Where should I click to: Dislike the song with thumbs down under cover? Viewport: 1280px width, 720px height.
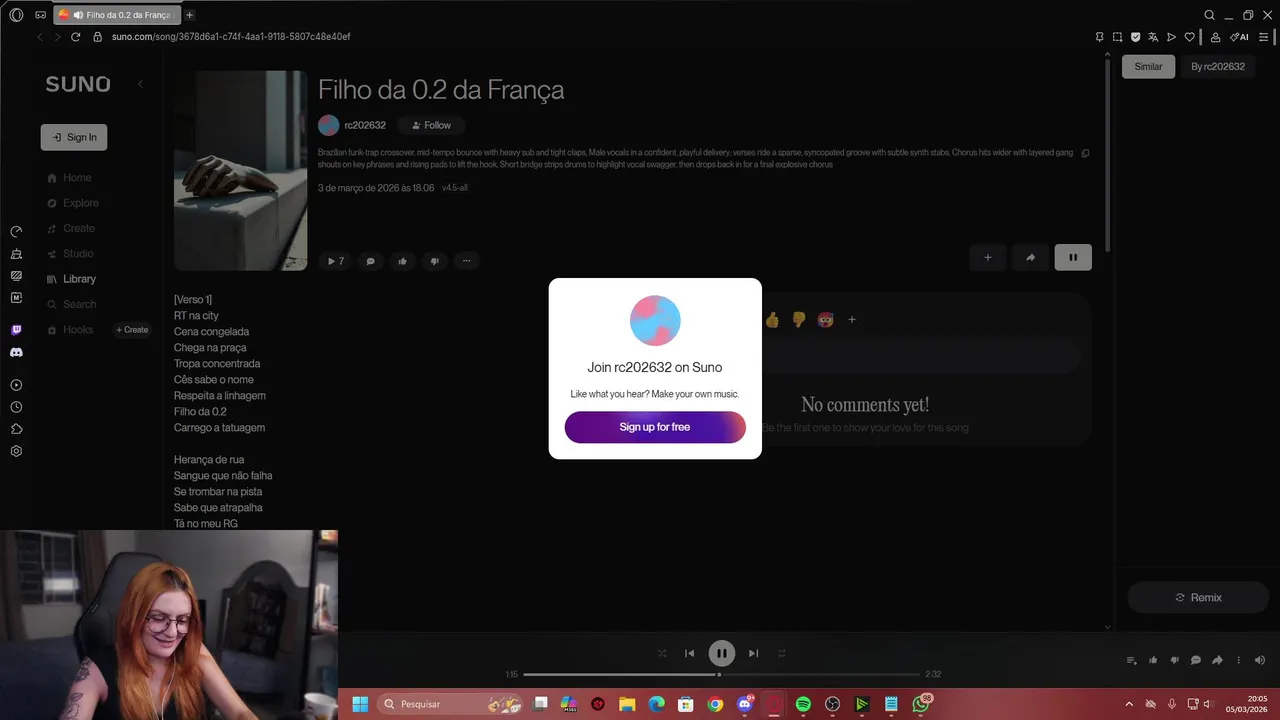coord(434,261)
